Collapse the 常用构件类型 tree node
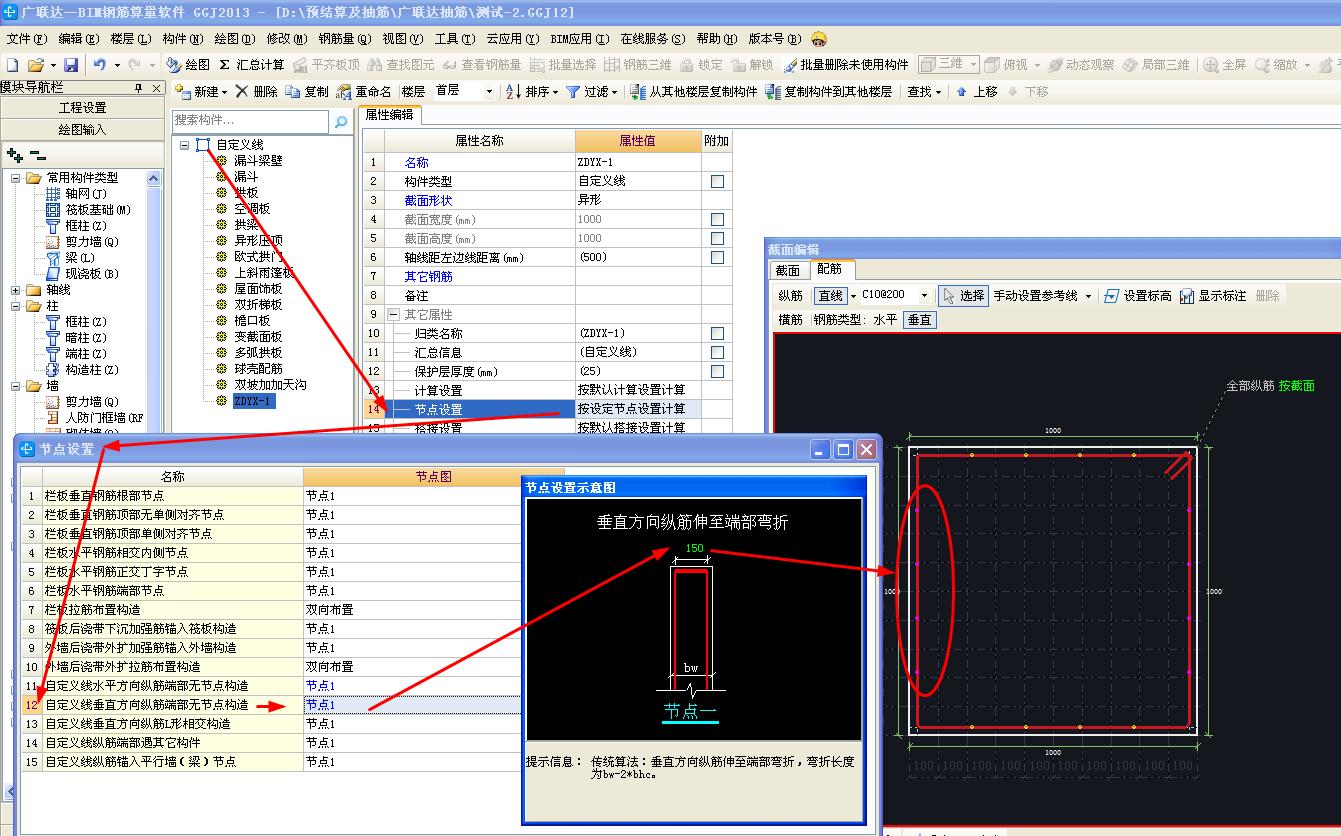The height and width of the screenshot is (836, 1341). (16, 177)
